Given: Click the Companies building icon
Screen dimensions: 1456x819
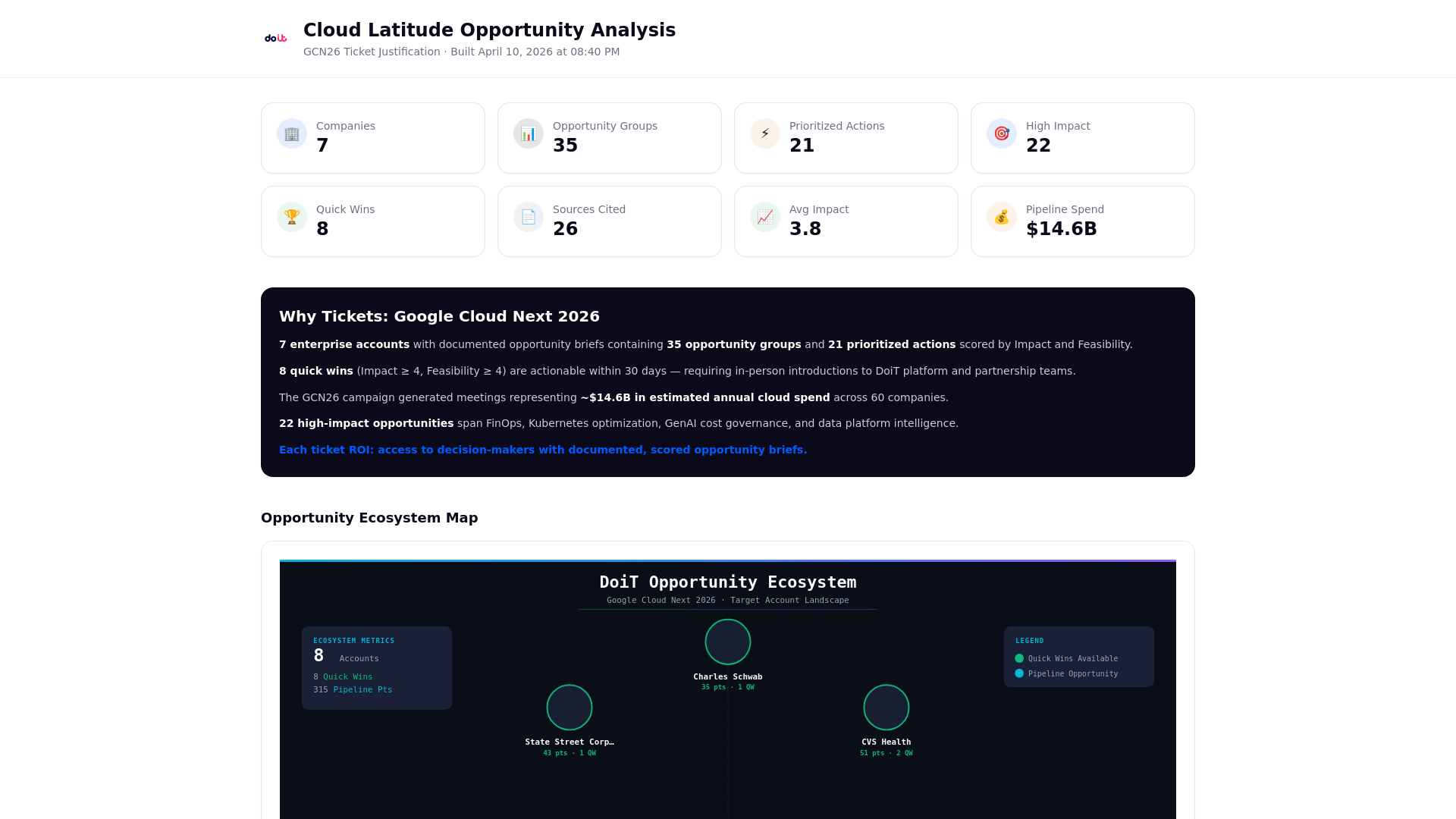Looking at the screenshot, I should [x=292, y=133].
